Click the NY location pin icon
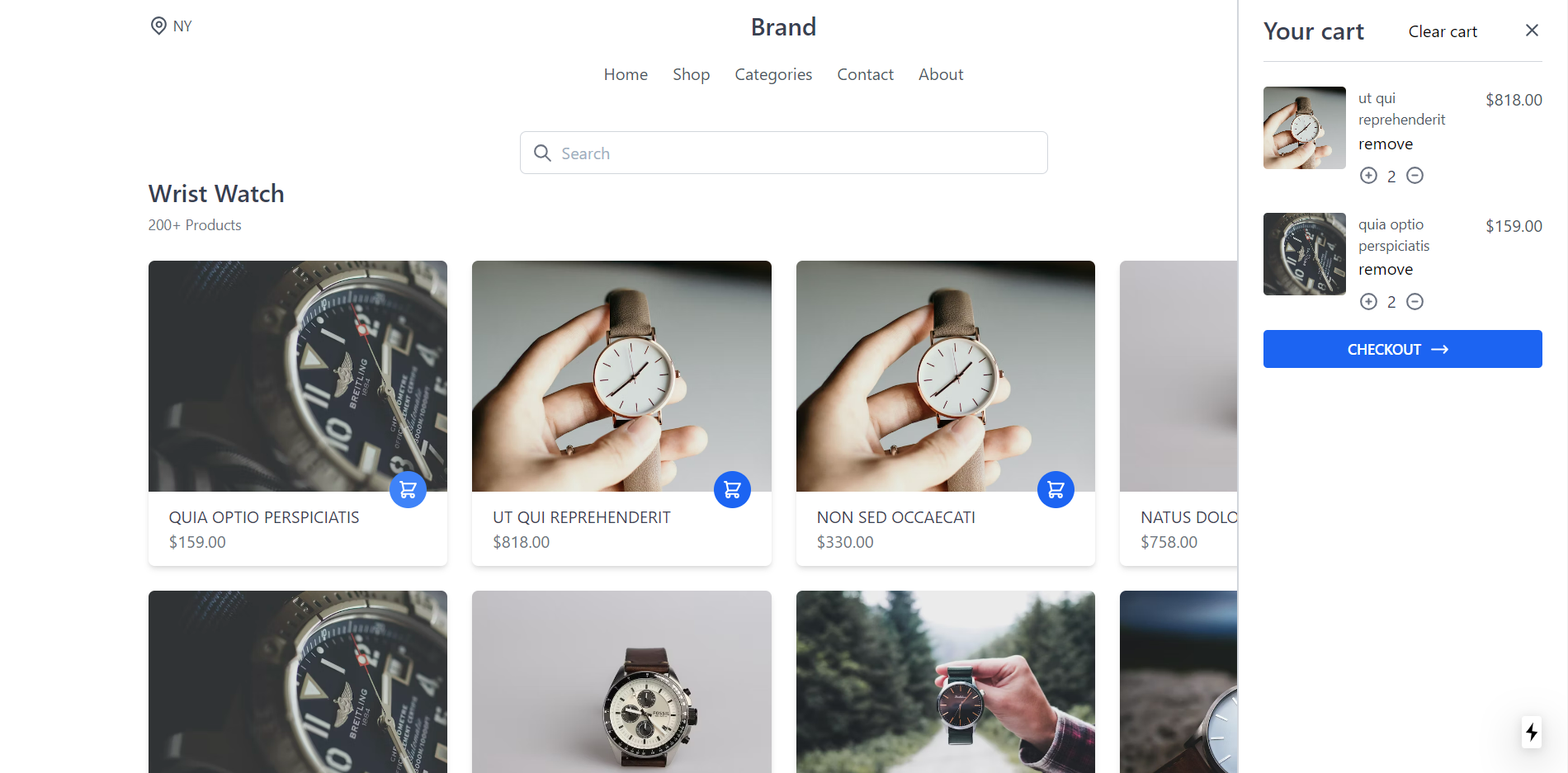The width and height of the screenshot is (1568, 773). [158, 26]
